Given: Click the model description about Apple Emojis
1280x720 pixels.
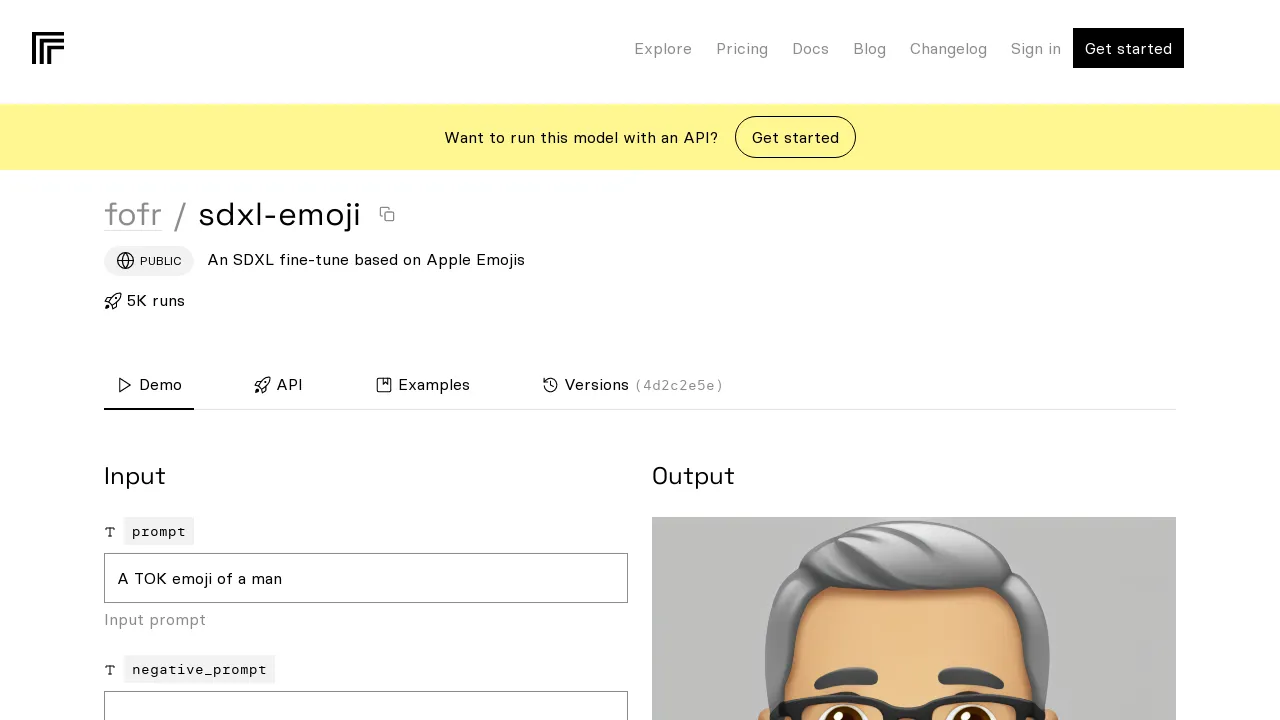Looking at the screenshot, I should pyautogui.click(x=366, y=260).
